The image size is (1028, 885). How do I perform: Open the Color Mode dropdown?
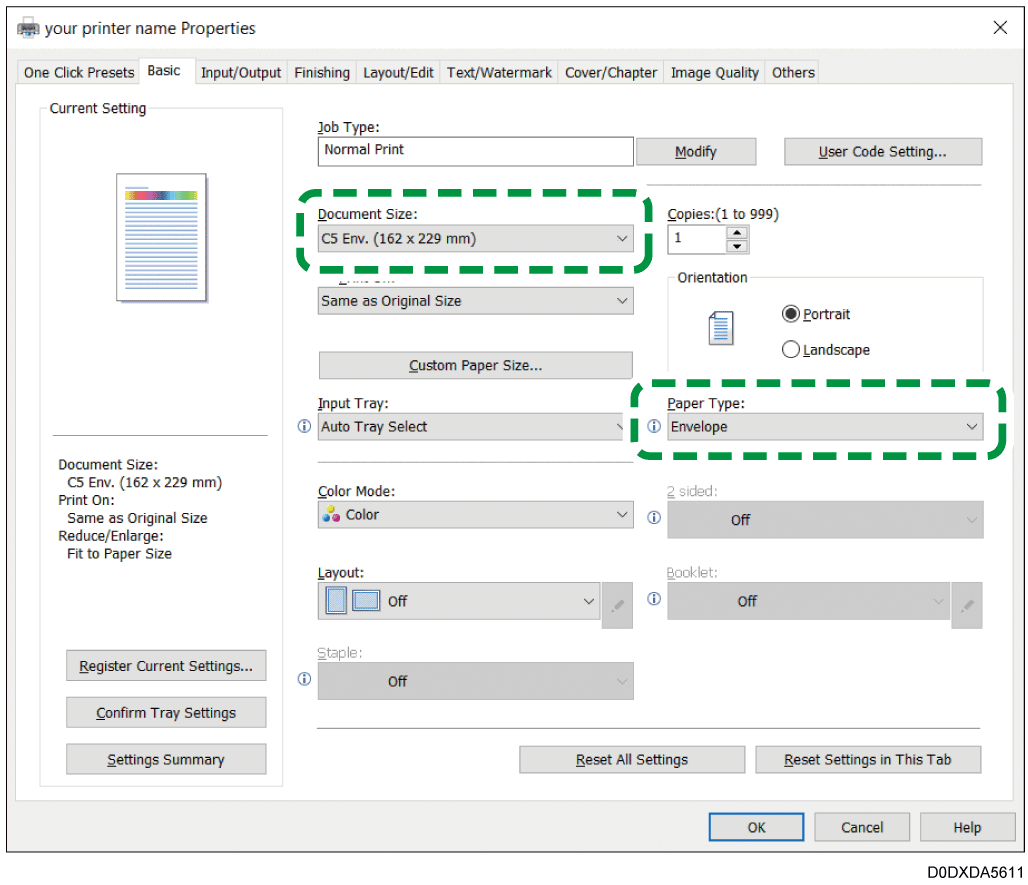tap(475, 515)
